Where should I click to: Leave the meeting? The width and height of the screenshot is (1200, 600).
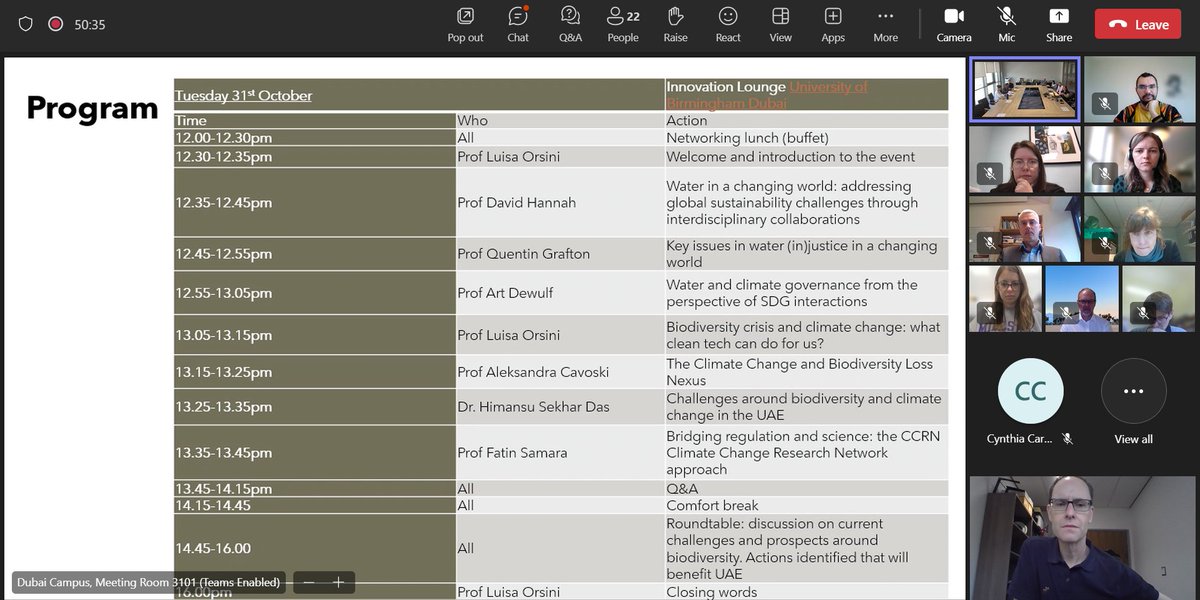[x=1138, y=25]
